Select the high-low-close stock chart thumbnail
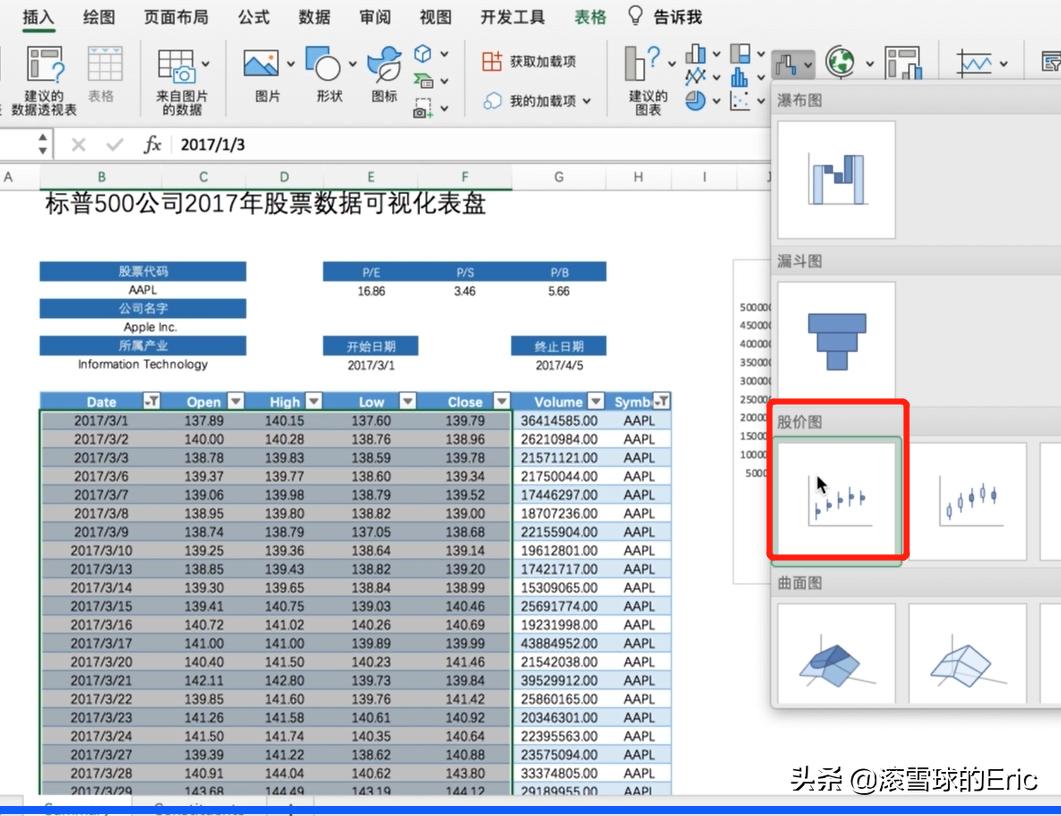The image size is (1061, 816). tap(837, 500)
